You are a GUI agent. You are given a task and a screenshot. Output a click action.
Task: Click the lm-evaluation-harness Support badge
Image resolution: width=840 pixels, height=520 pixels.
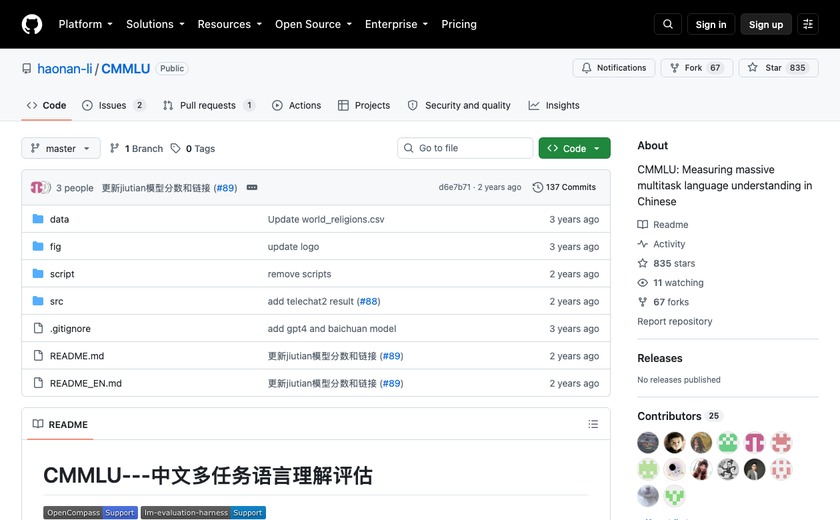pos(203,513)
